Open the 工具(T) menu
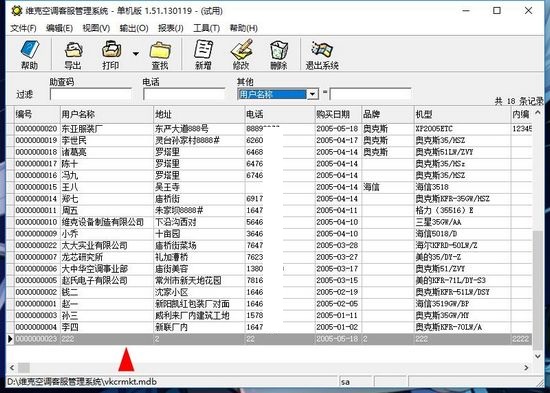Viewport: 550px width, 393px height. click(207, 28)
